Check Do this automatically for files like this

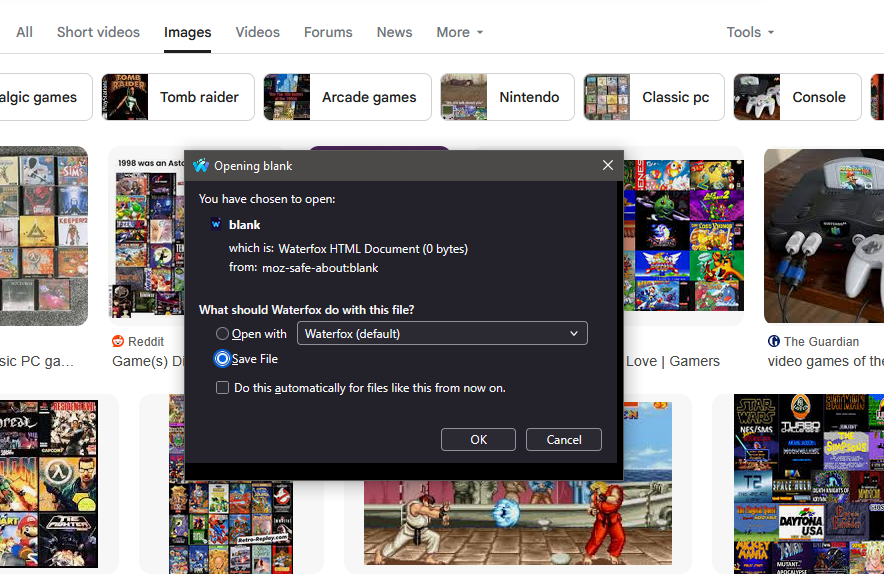(x=222, y=388)
